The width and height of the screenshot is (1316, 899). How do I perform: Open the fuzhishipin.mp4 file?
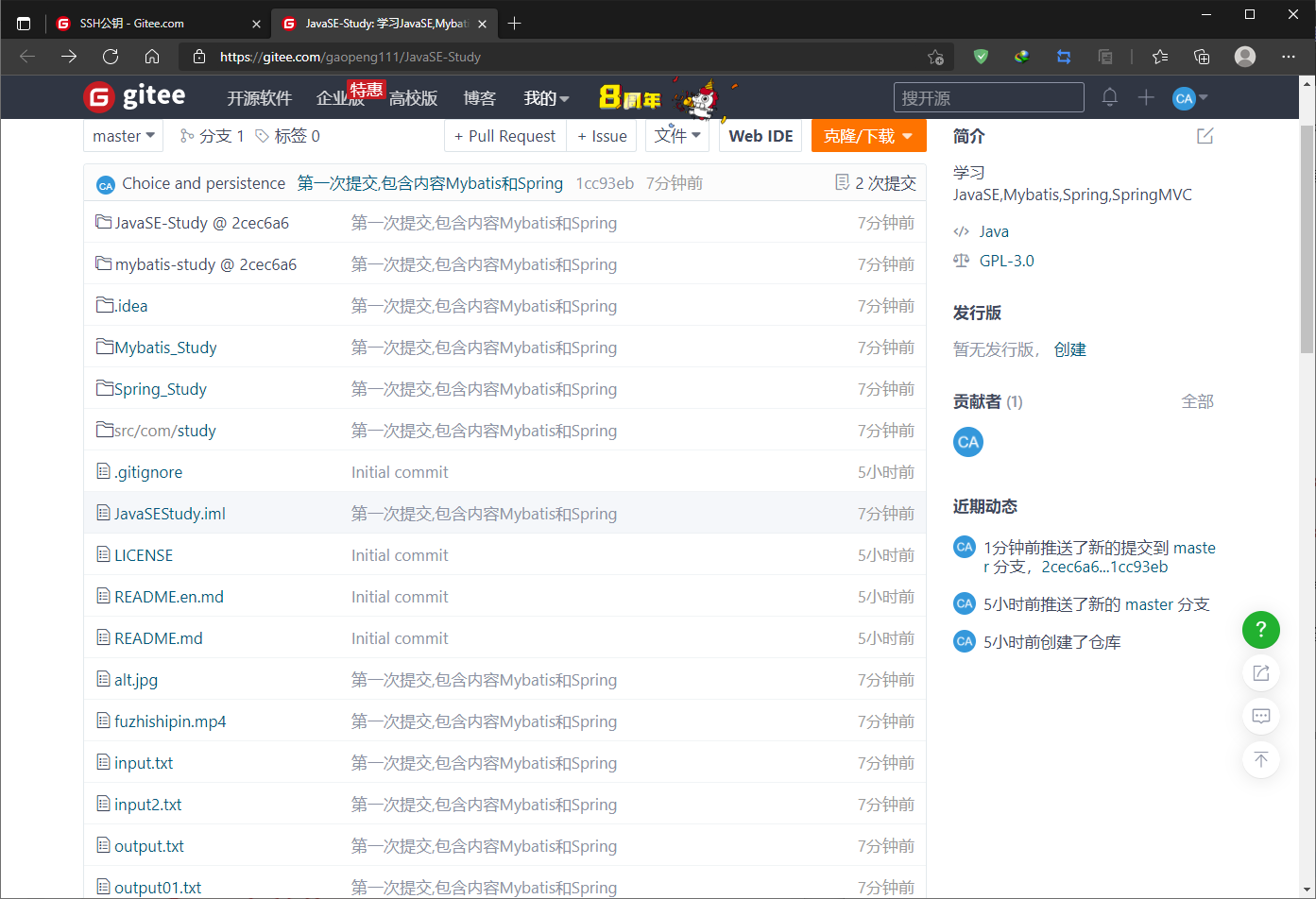170,721
